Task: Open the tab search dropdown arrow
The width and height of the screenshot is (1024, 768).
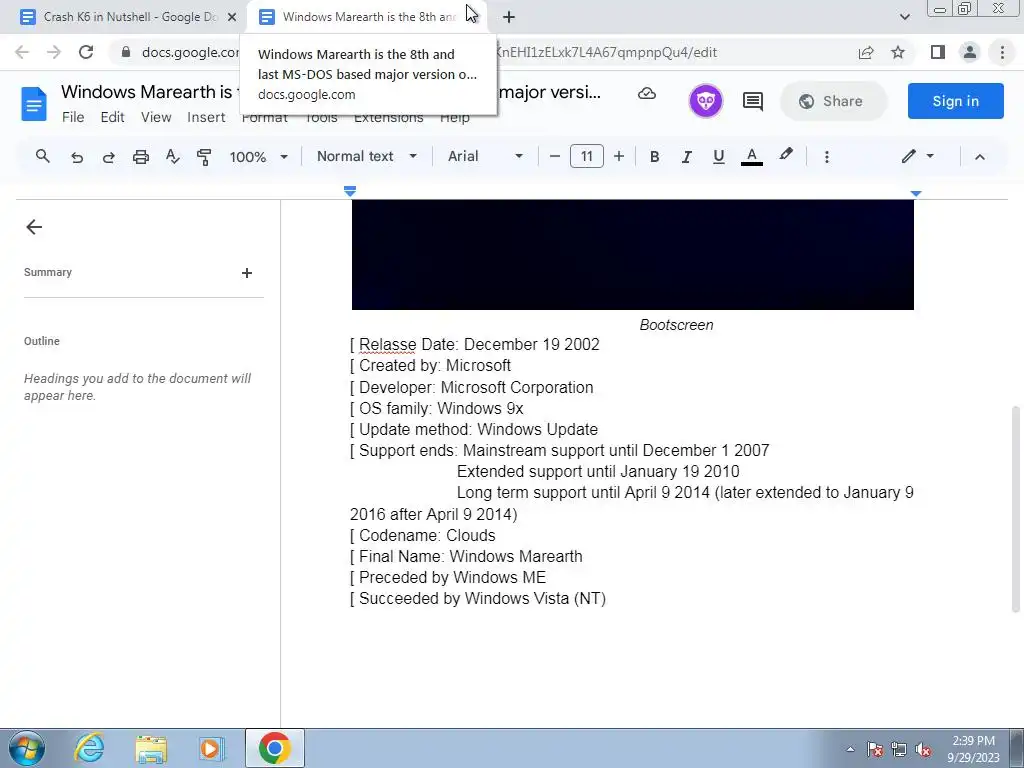Action: click(x=904, y=17)
